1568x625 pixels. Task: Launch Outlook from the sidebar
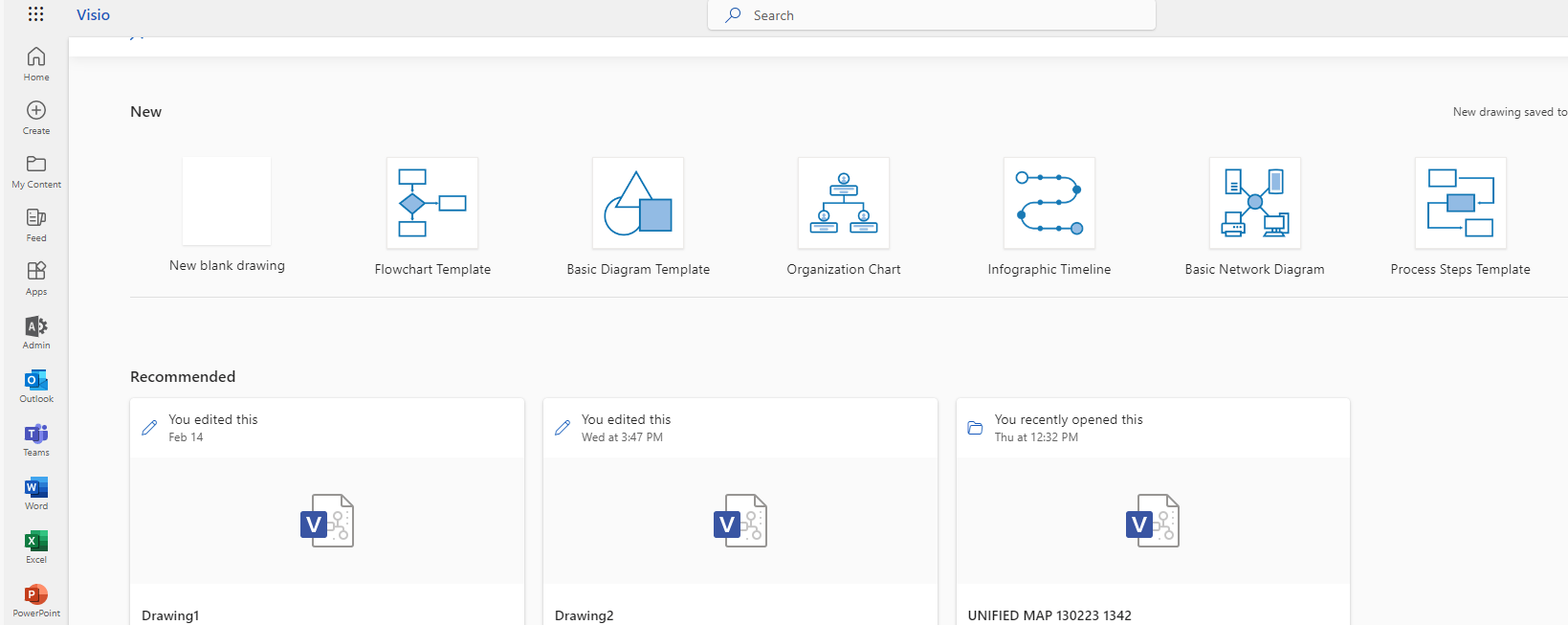tap(36, 385)
